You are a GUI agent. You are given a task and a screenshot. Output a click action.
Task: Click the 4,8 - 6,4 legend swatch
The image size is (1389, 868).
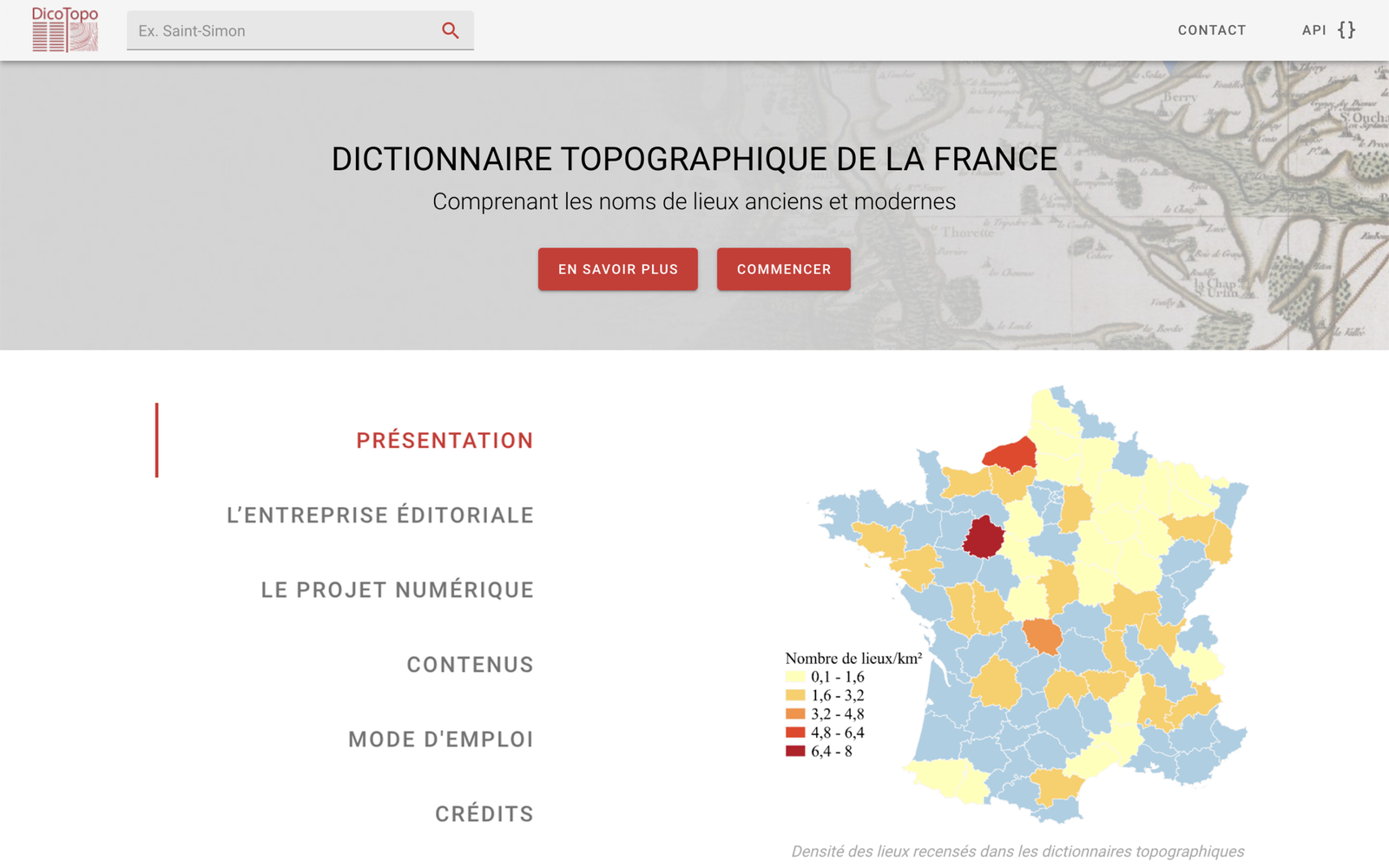click(x=795, y=733)
